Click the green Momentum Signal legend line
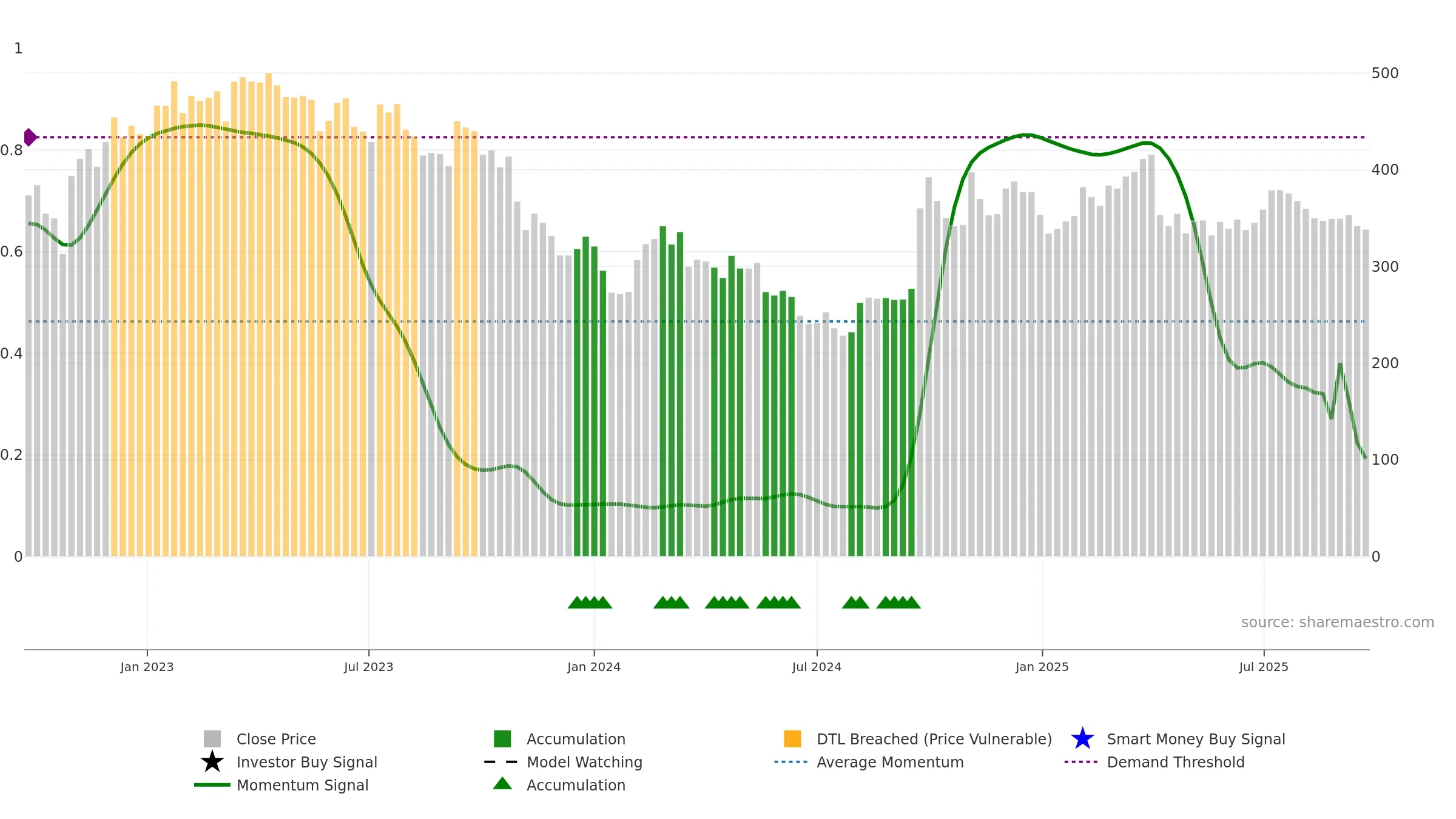 pyautogui.click(x=212, y=784)
